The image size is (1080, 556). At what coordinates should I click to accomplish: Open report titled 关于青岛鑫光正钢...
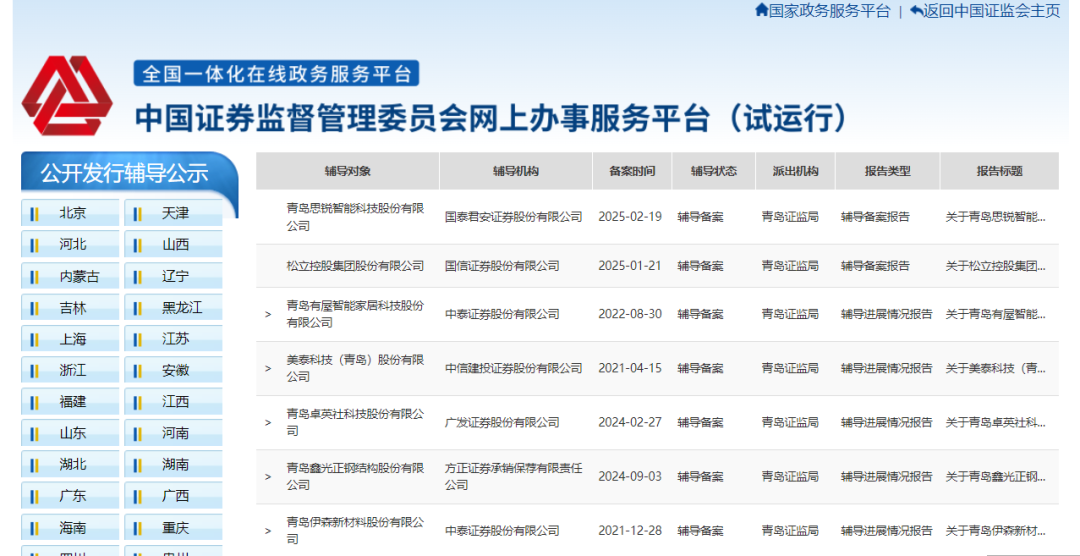(995, 477)
